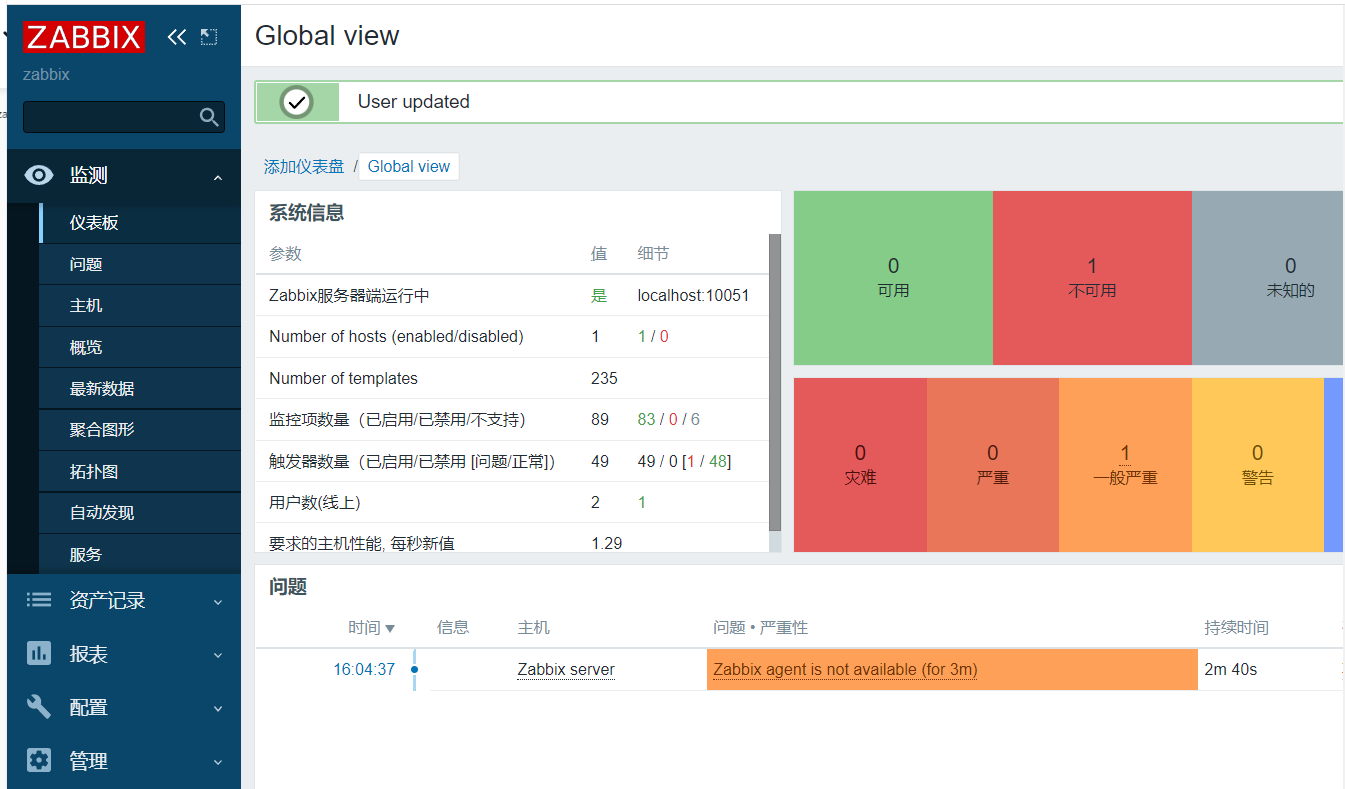Click the 系统信息 widget heading

[307, 213]
